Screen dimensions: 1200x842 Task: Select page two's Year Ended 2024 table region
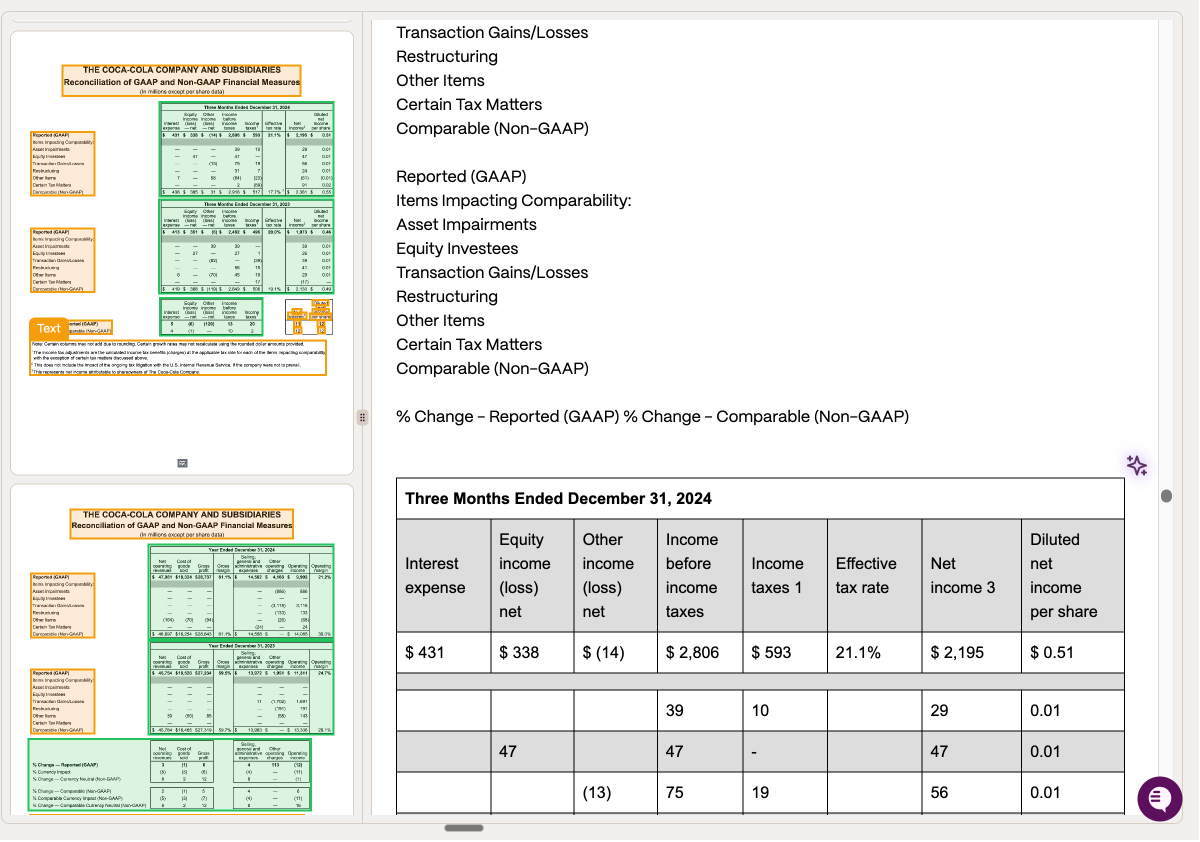click(241, 591)
